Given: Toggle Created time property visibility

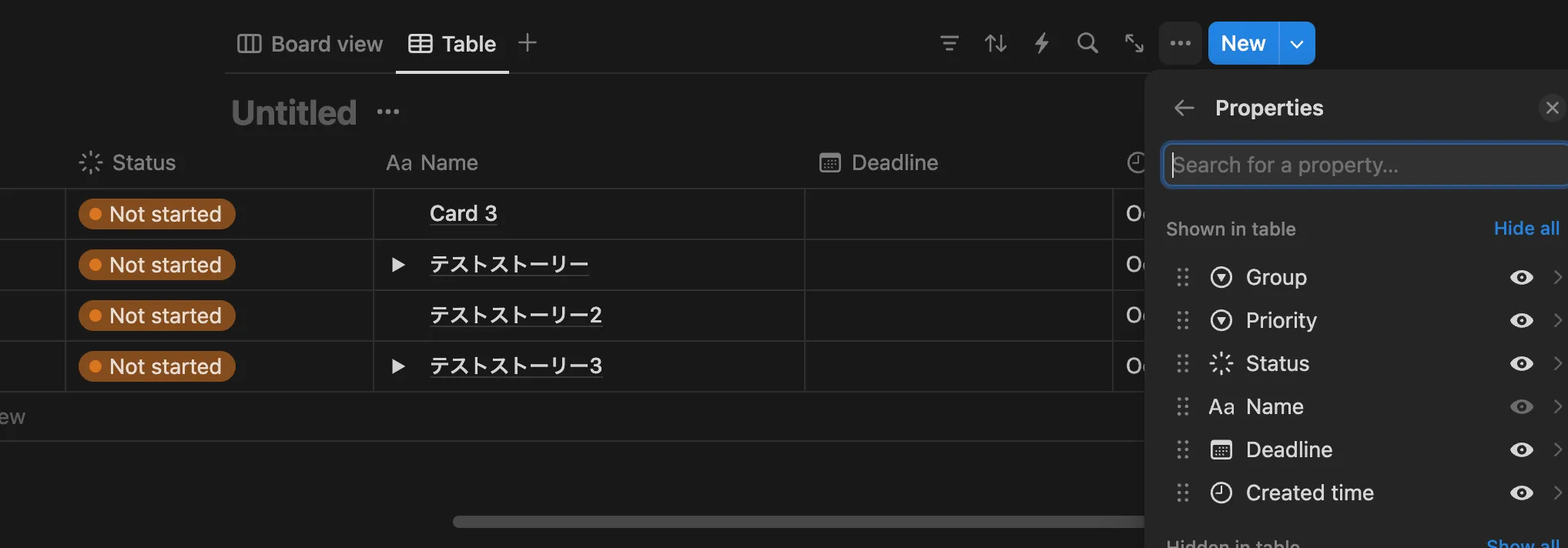Looking at the screenshot, I should (x=1521, y=493).
